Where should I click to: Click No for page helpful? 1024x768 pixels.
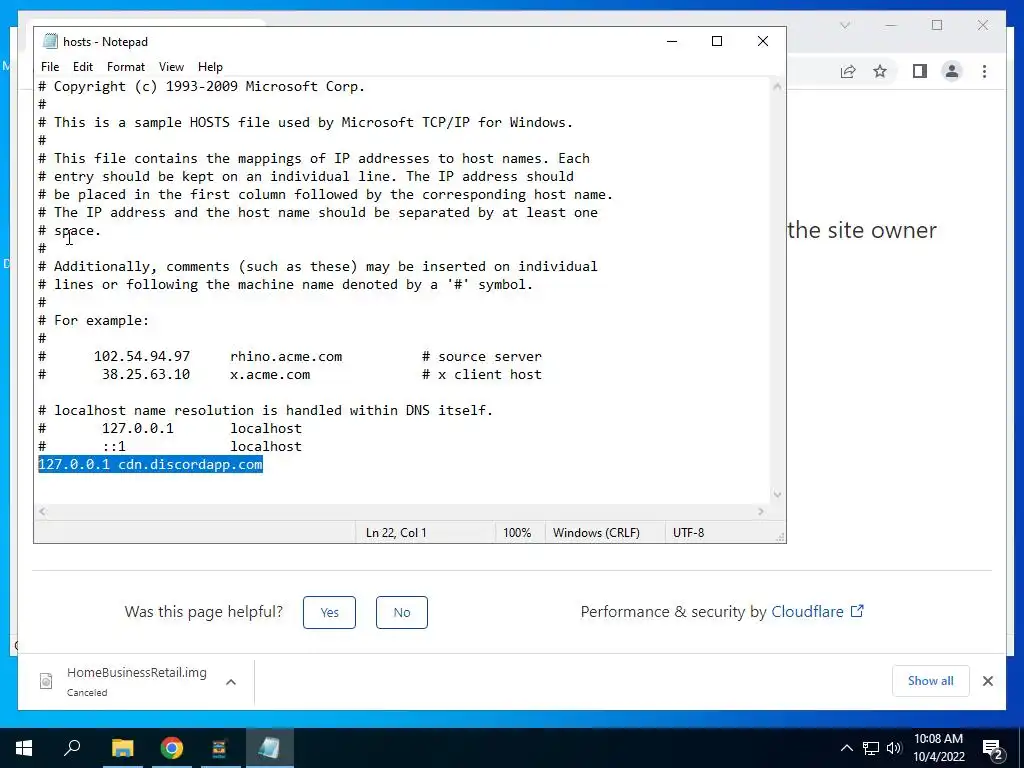coord(402,613)
